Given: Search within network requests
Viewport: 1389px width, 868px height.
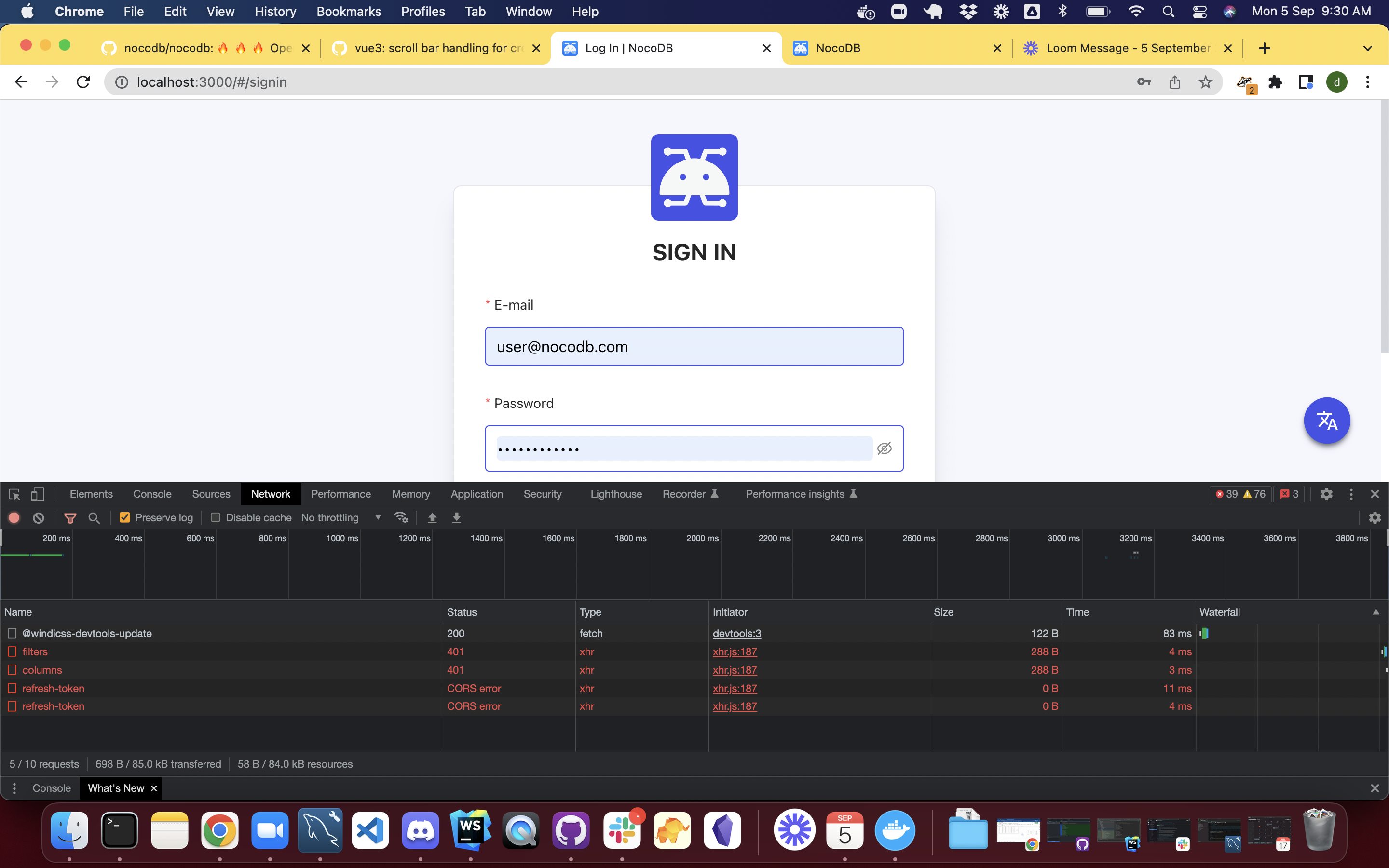Looking at the screenshot, I should pyautogui.click(x=95, y=517).
